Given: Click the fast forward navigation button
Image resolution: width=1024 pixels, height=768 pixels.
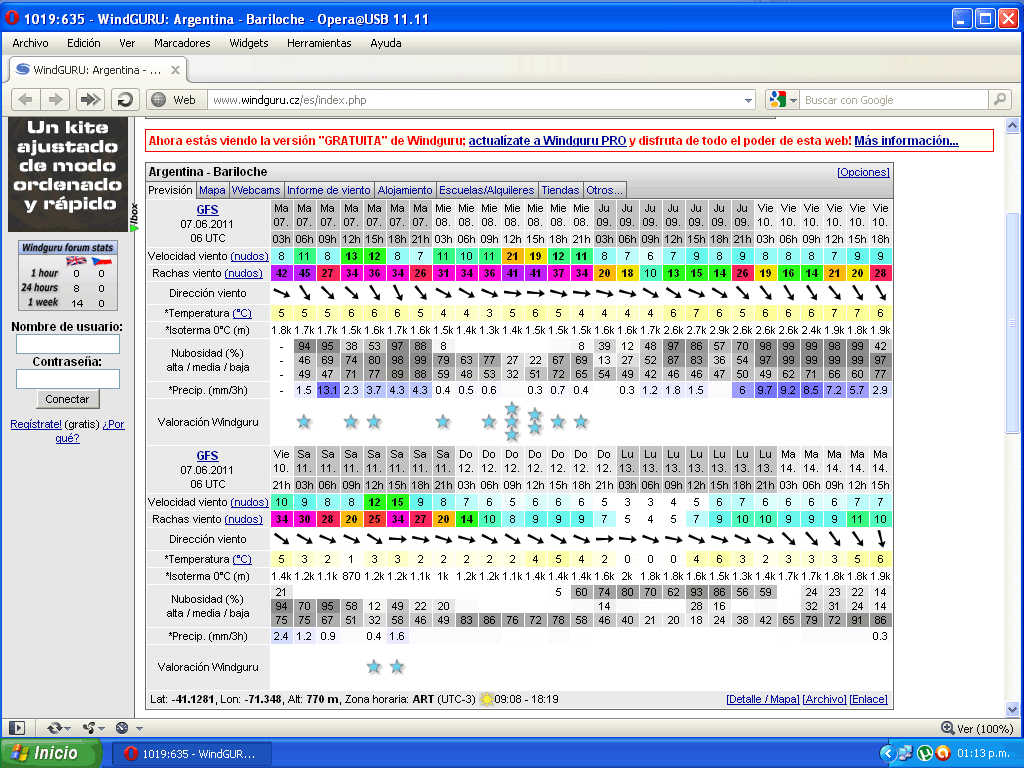Looking at the screenshot, I should pos(90,100).
